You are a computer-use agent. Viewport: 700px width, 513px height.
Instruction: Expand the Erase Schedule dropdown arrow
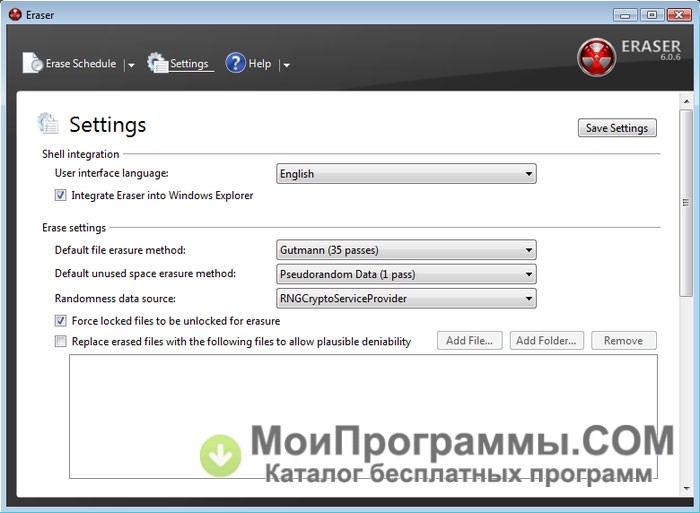click(131, 65)
